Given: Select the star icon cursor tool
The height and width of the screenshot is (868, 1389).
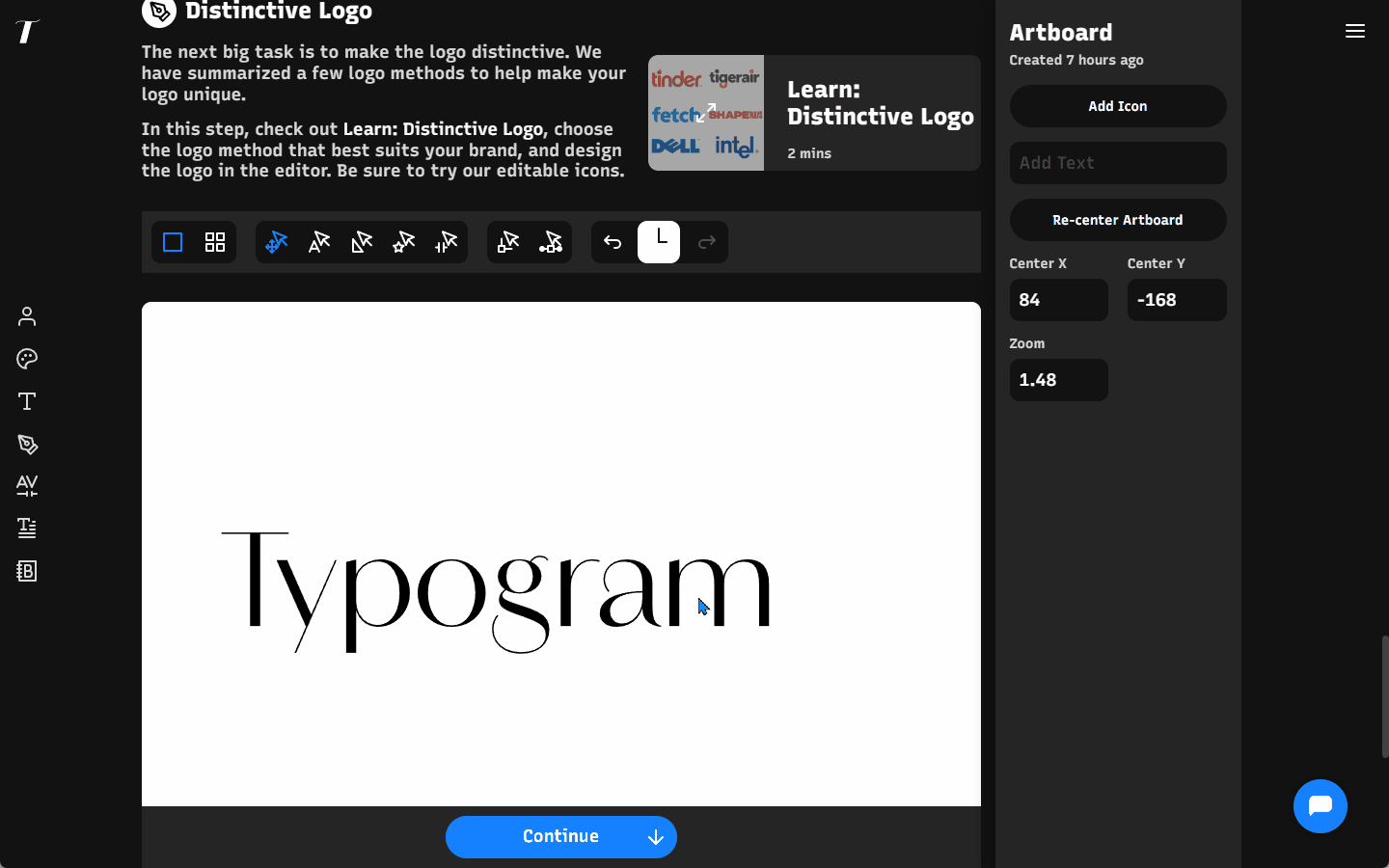Looking at the screenshot, I should [404, 242].
